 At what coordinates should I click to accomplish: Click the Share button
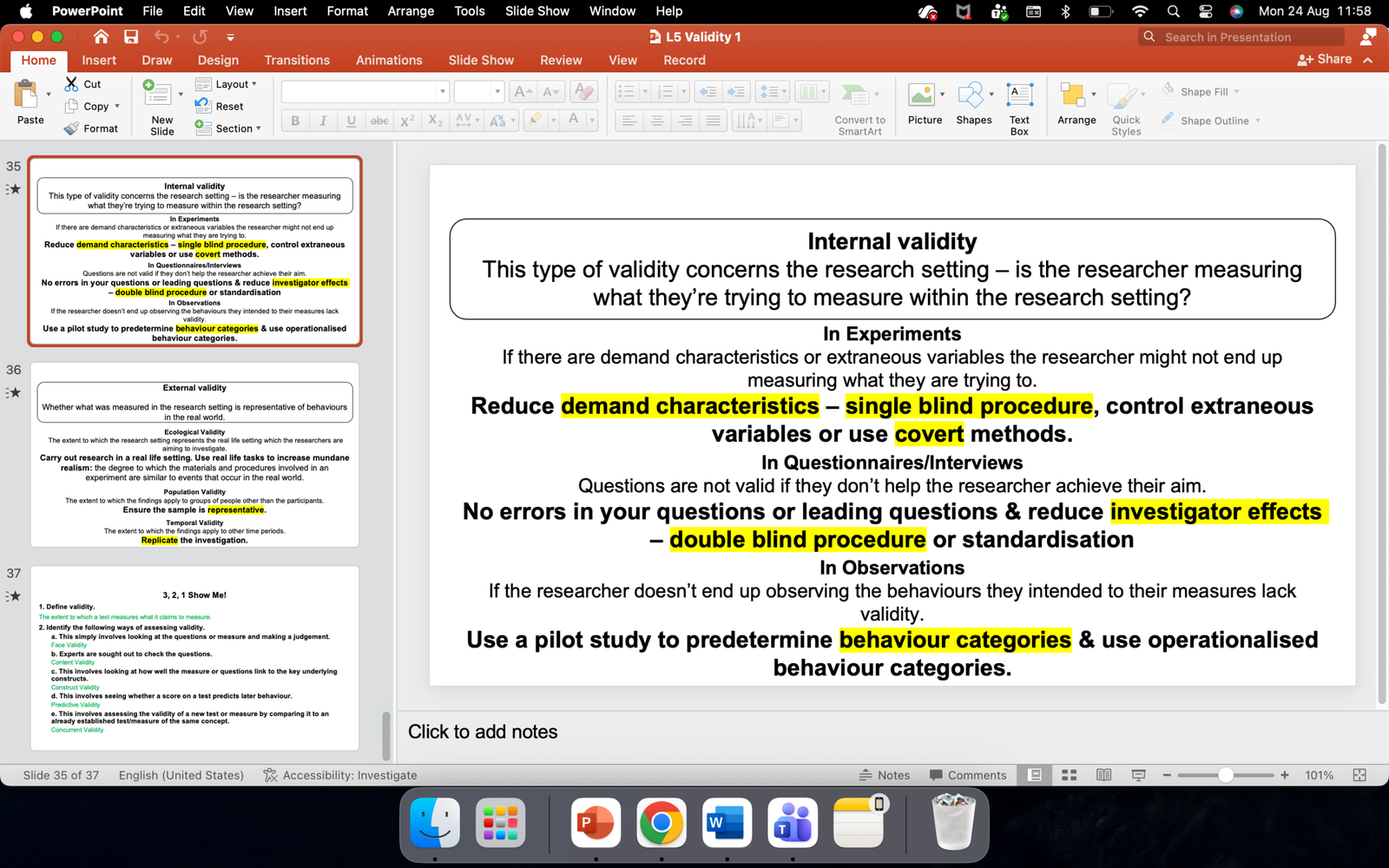1325,59
